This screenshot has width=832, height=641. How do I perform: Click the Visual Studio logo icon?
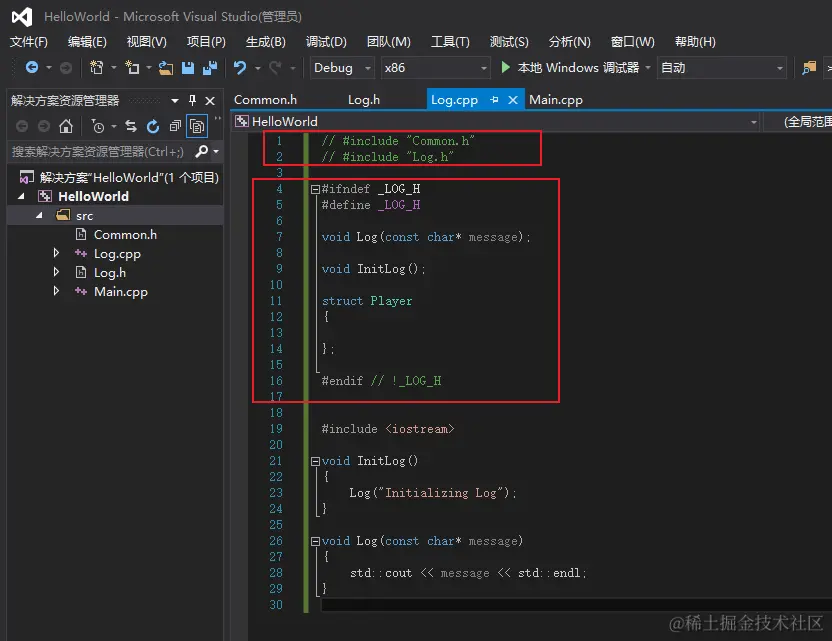pos(22,17)
